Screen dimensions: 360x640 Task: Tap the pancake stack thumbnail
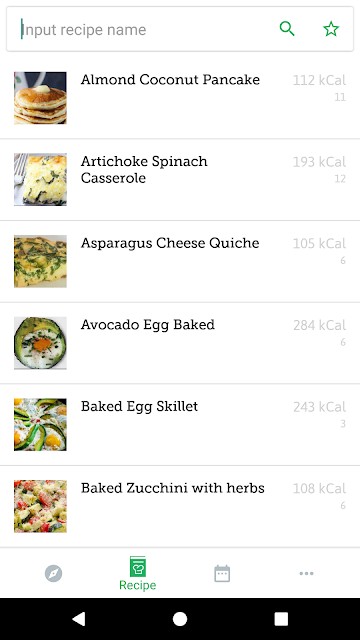point(40,98)
